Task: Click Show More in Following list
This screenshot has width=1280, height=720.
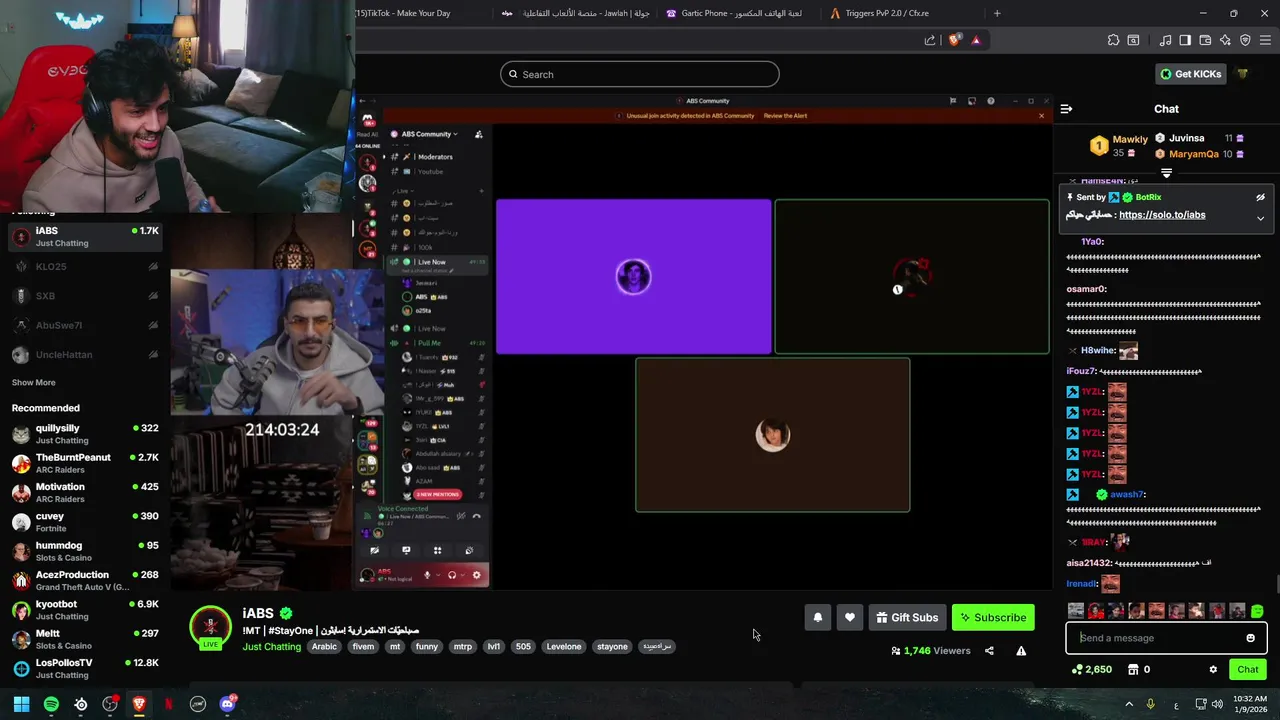Action: pyautogui.click(x=33, y=383)
